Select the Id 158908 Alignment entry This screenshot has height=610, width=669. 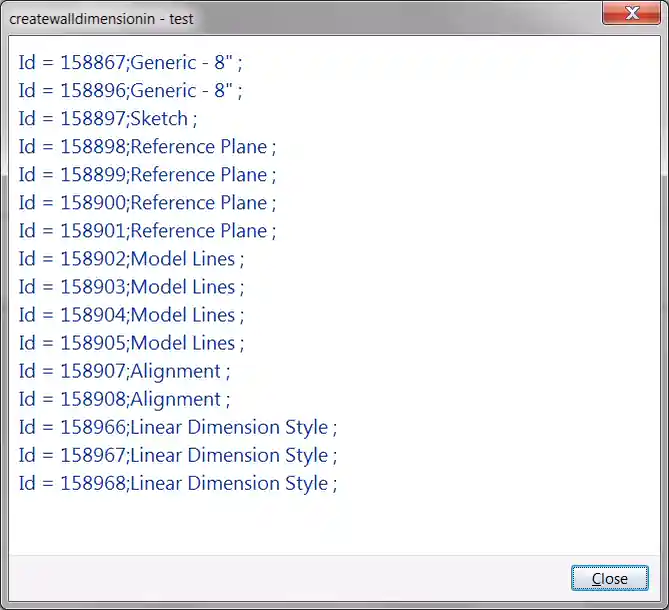coord(124,398)
